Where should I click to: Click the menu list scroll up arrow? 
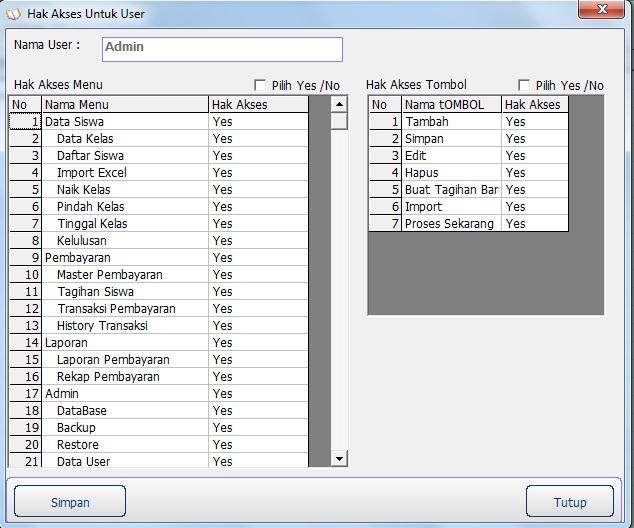tap(339, 104)
